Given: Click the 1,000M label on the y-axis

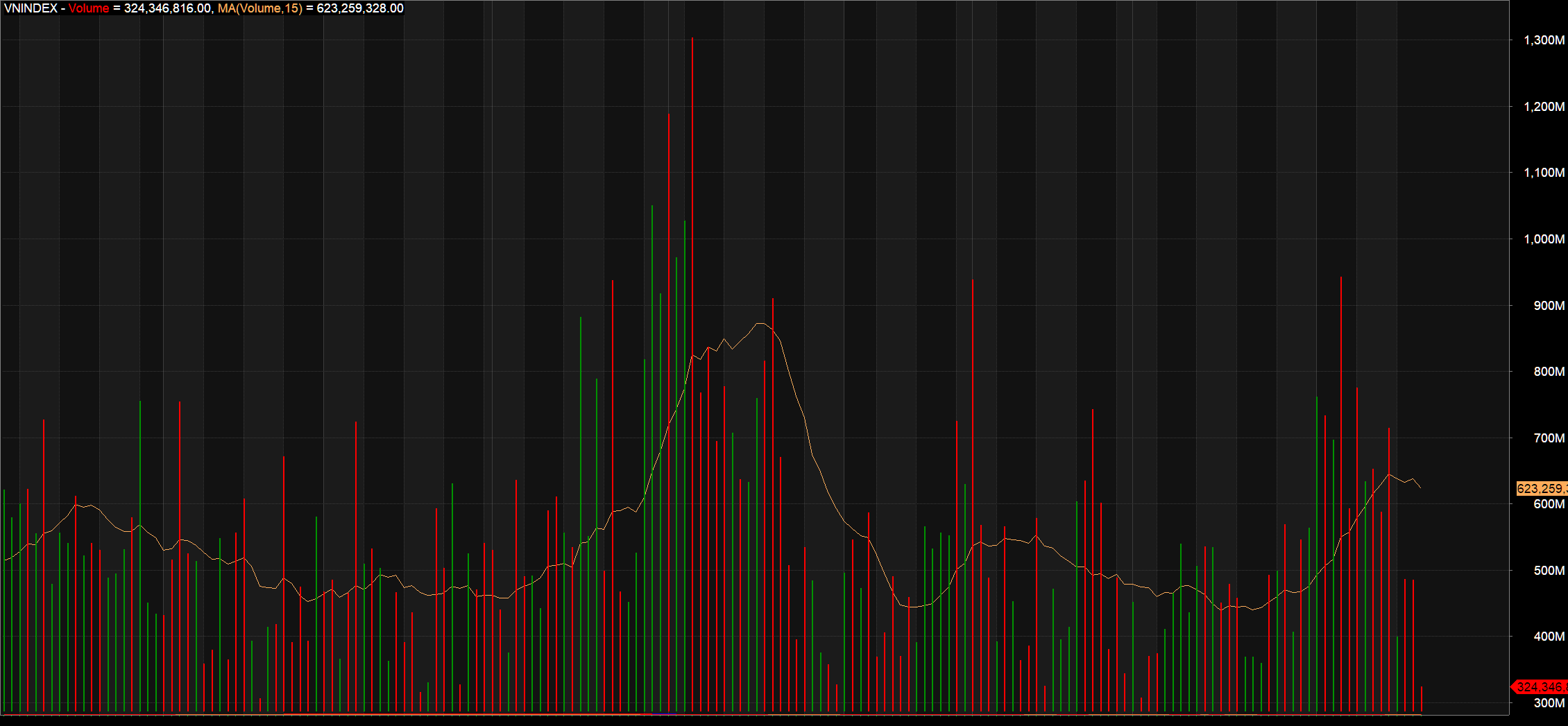Looking at the screenshot, I should pos(1544,239).
